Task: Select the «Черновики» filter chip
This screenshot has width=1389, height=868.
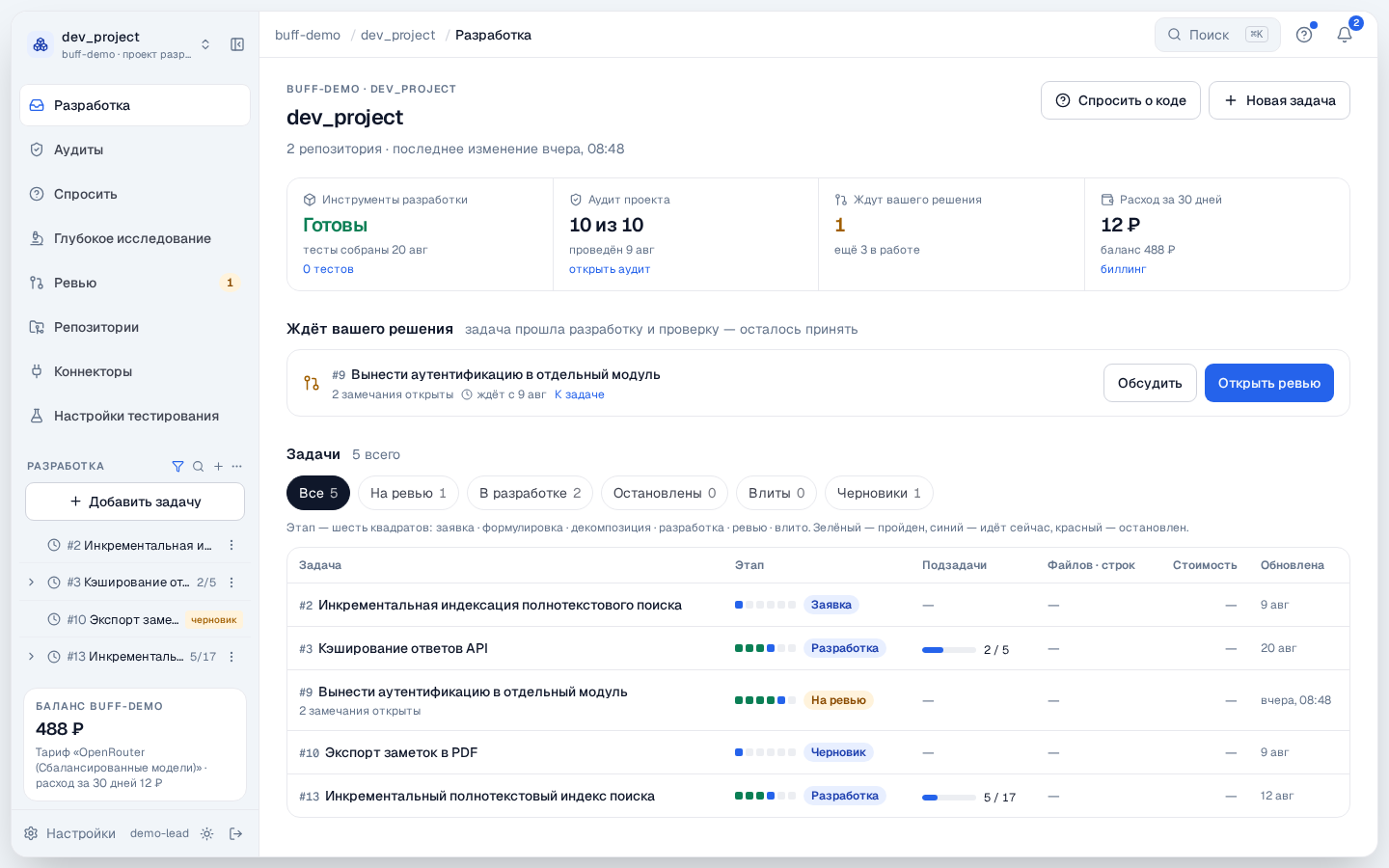Action: [x=879, y=493]
